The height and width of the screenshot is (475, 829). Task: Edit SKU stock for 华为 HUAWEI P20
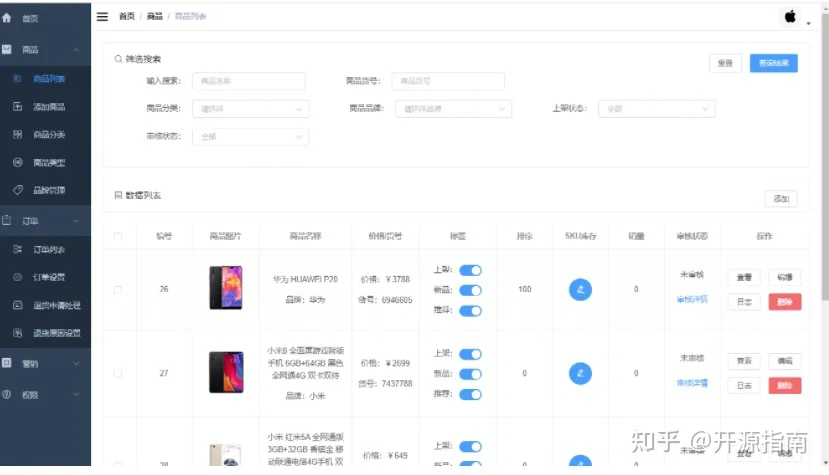pos(580,289)
